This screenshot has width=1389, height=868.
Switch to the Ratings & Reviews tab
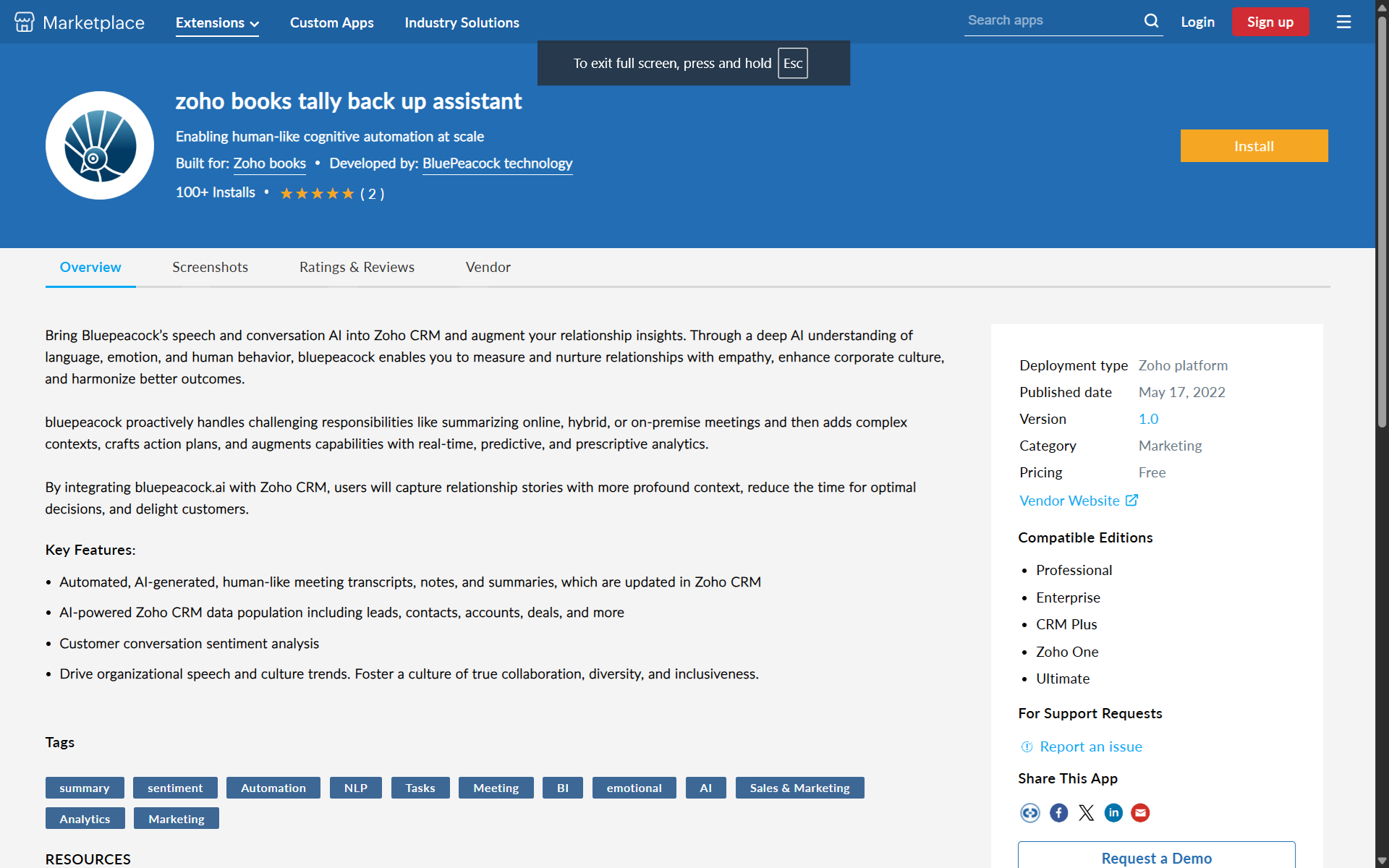coord(357,267)
